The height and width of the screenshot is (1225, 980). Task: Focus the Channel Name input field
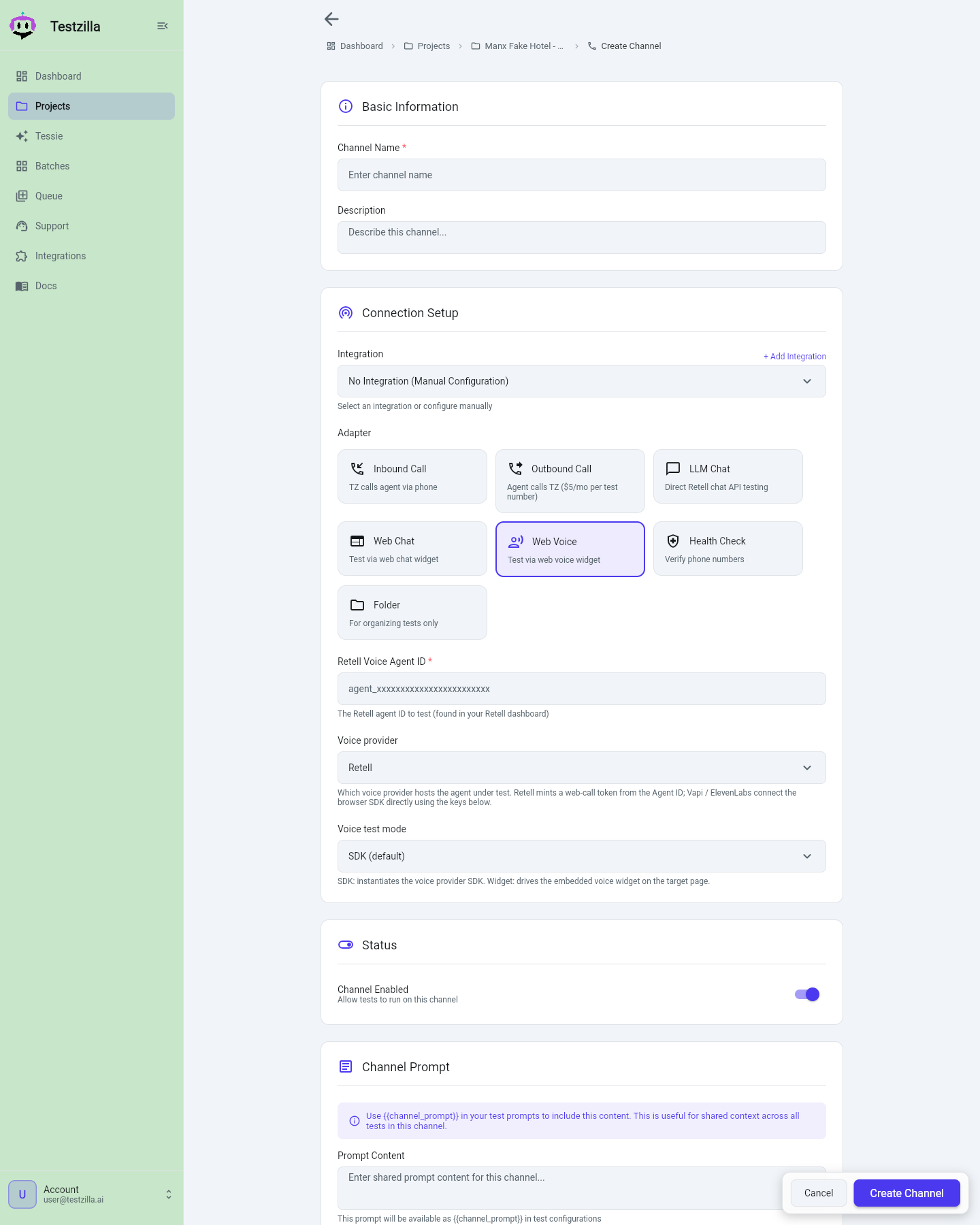(x=582, y=175)
